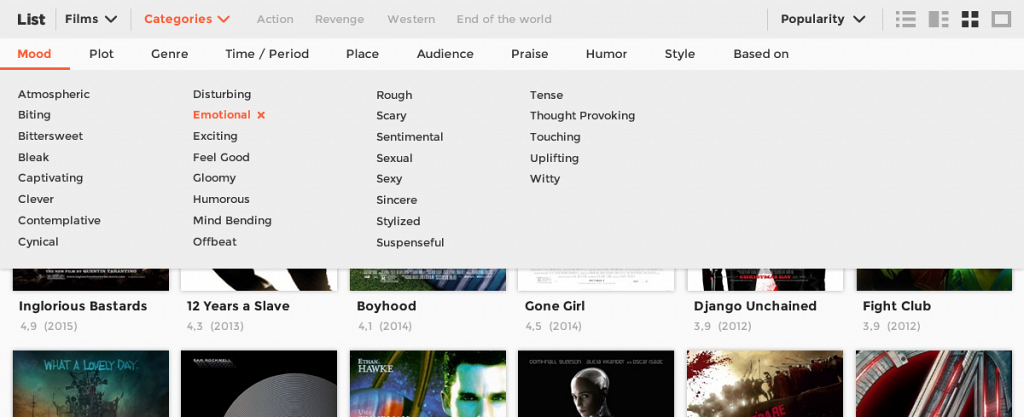1024x417 pixels.
Task: Select the grid view icon
Action: [x=970, y=20]
